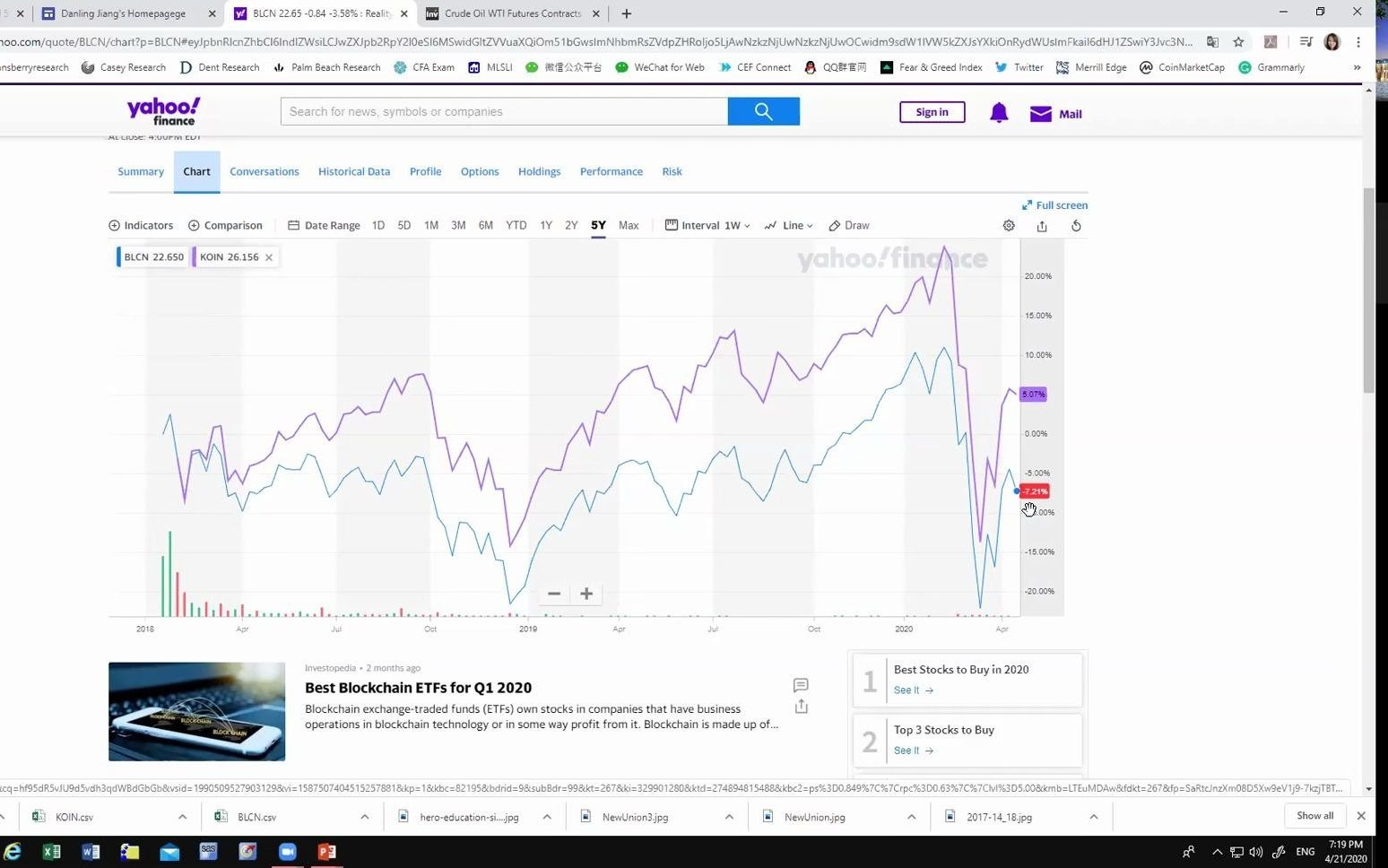Image resolution: width=1388 pixels, height=868 pixels.
Task: Expand KOIN.csv download options arrow
Action: coord(182,817)
